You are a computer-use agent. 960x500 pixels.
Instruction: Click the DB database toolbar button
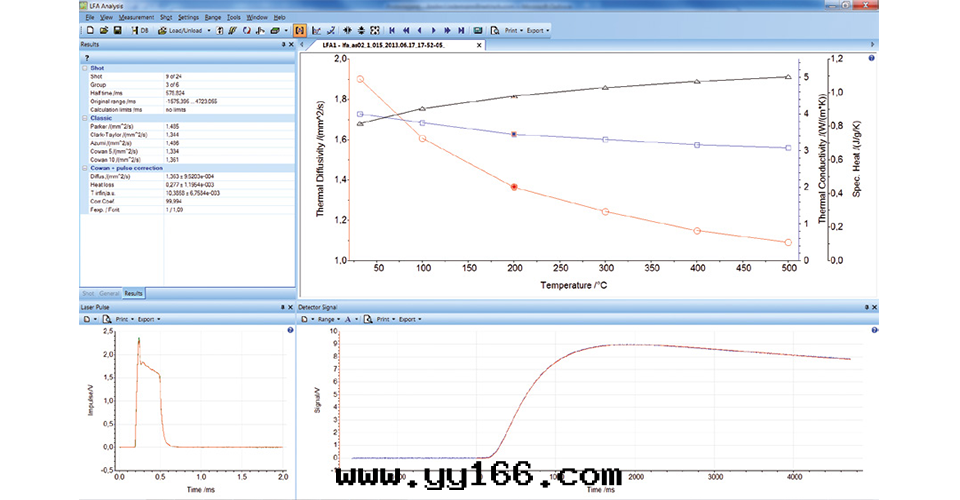(141, 30)
